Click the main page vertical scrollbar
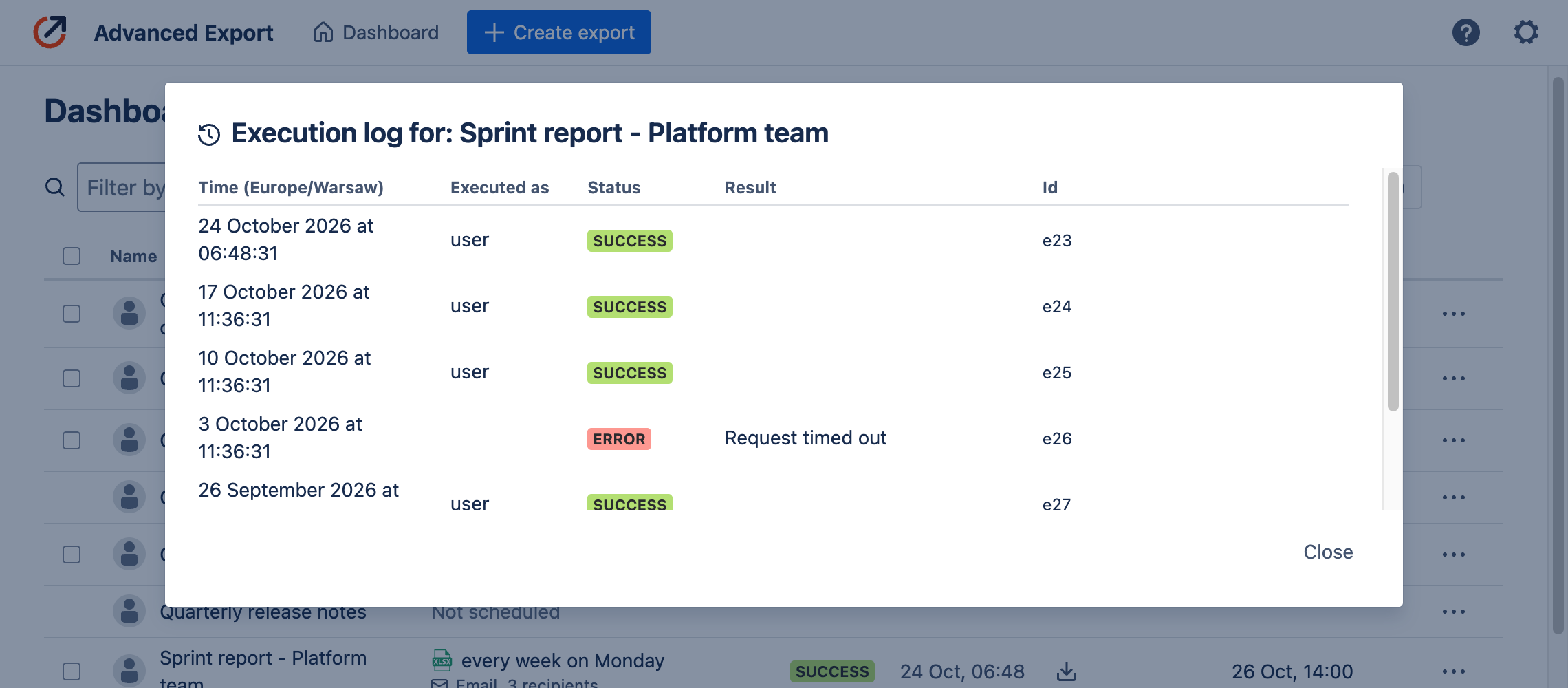The width and height of the screenshot is (1568, 688). pyautogui.click(x=1558, y=355)
